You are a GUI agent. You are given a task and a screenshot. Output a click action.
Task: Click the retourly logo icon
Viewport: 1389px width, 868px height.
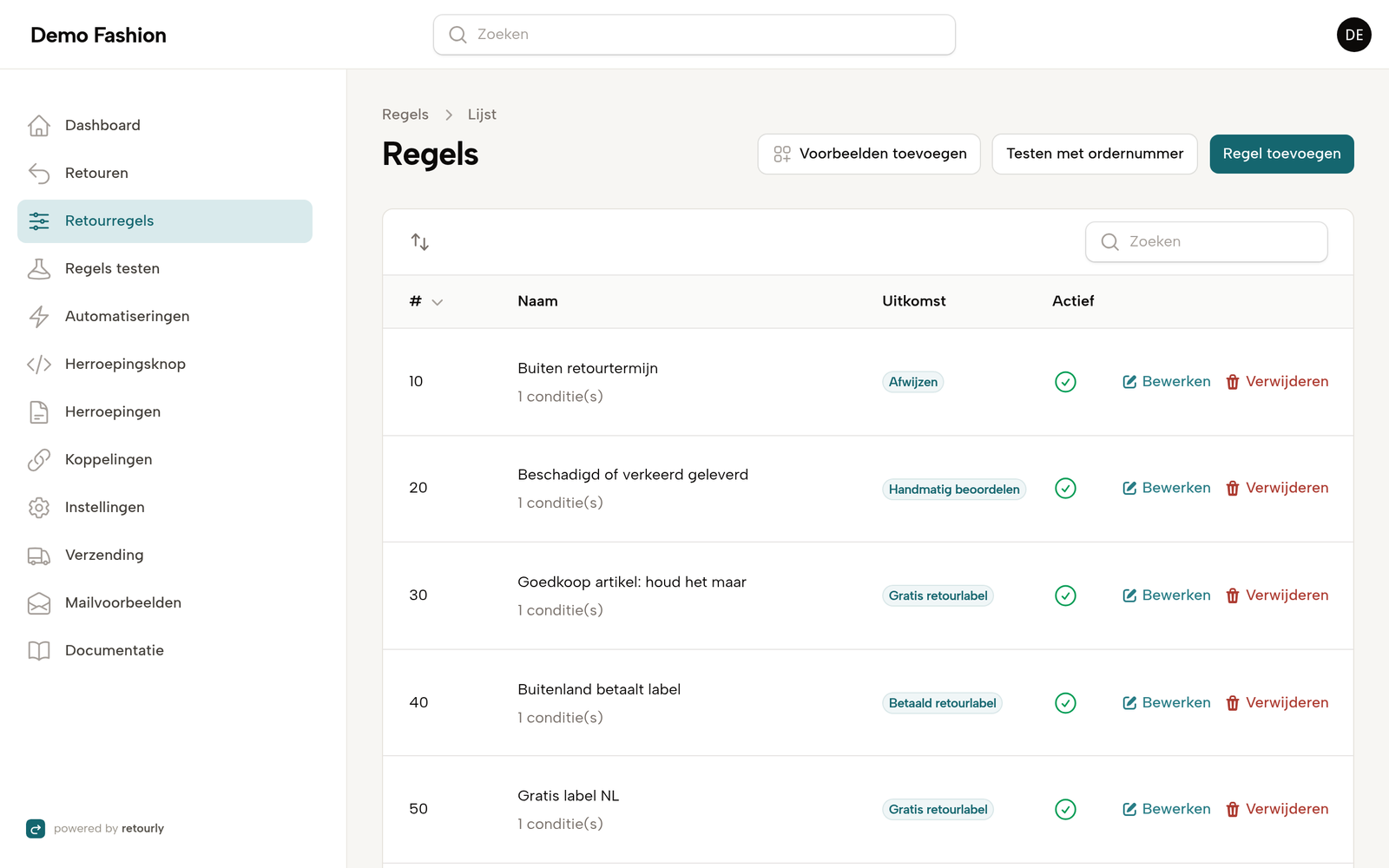pos(36,829)
